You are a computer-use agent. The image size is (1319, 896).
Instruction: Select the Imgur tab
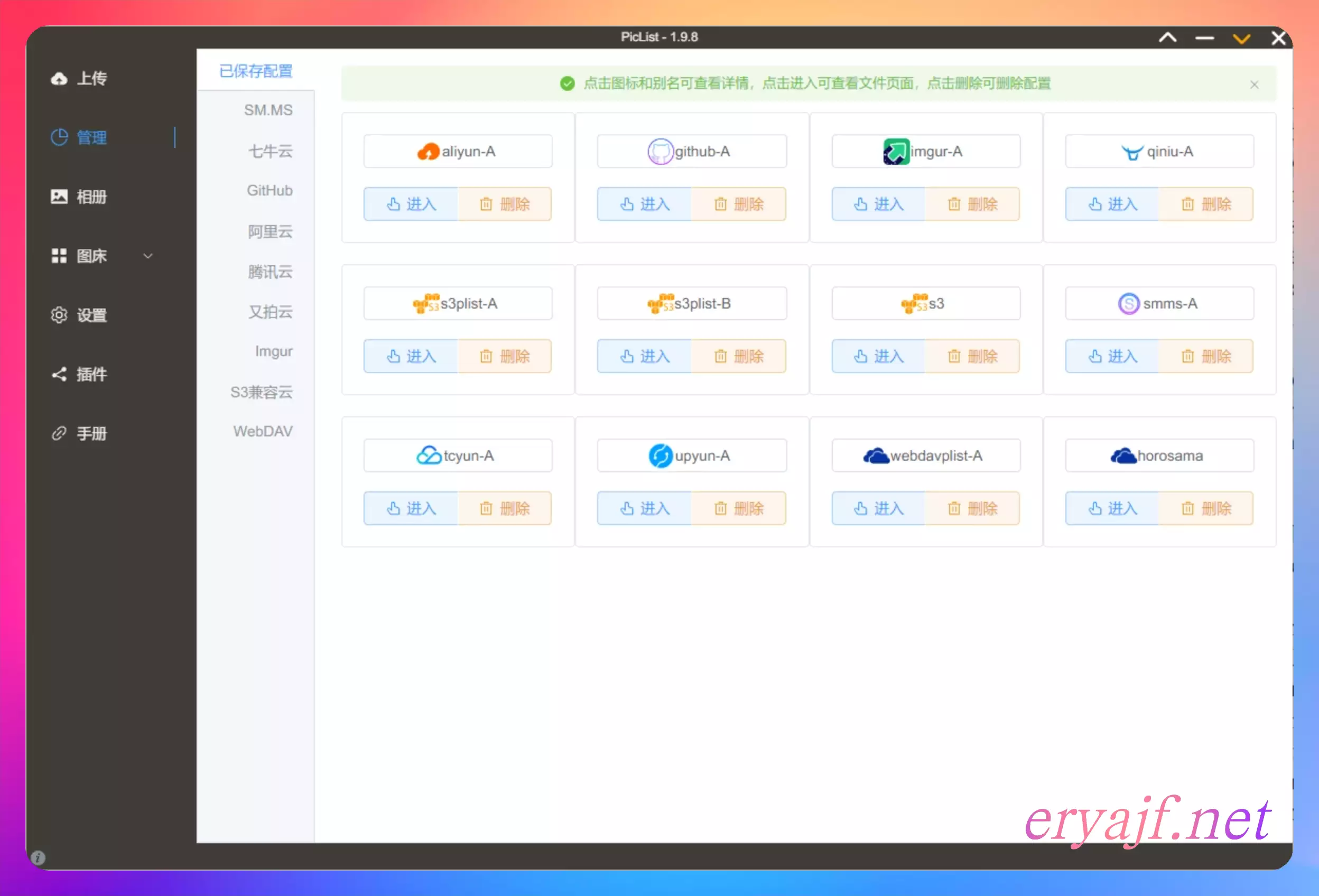(274, 351)
